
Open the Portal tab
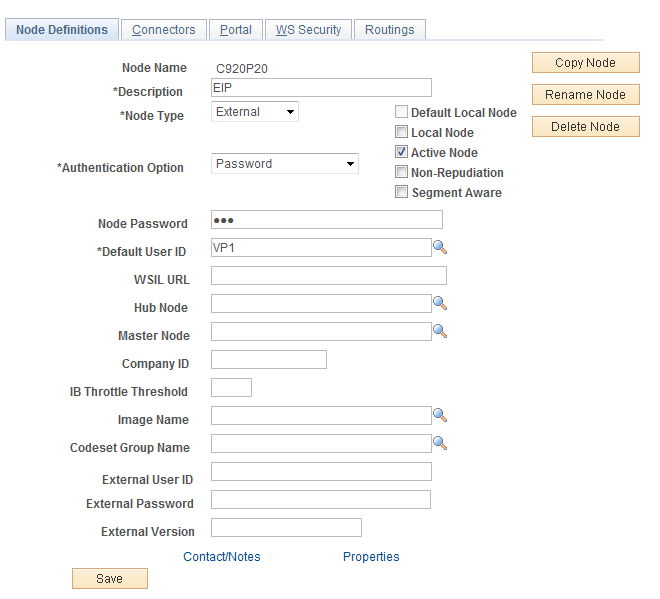pos(236,29)
